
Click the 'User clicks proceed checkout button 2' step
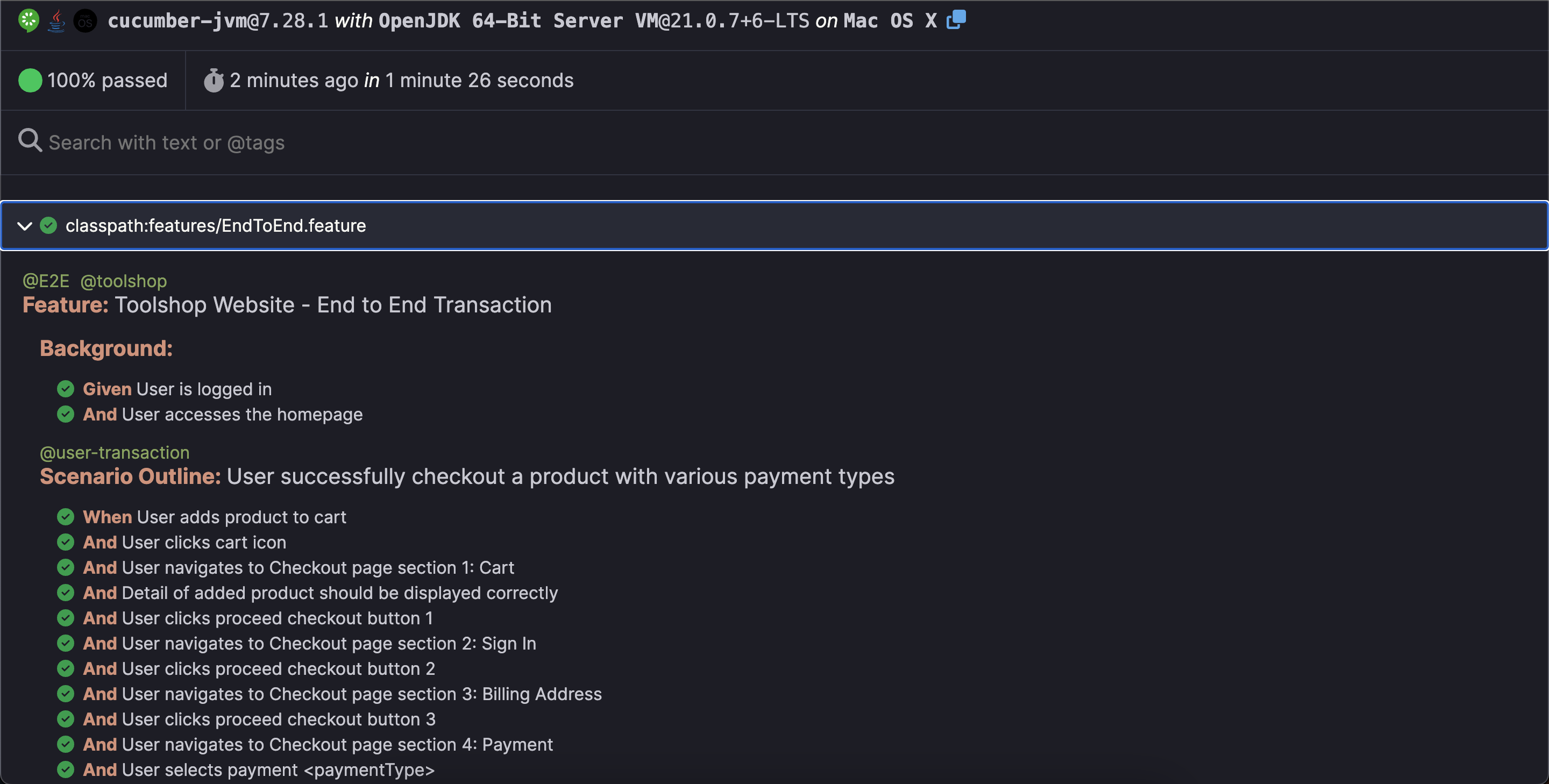tap(259, 668)
